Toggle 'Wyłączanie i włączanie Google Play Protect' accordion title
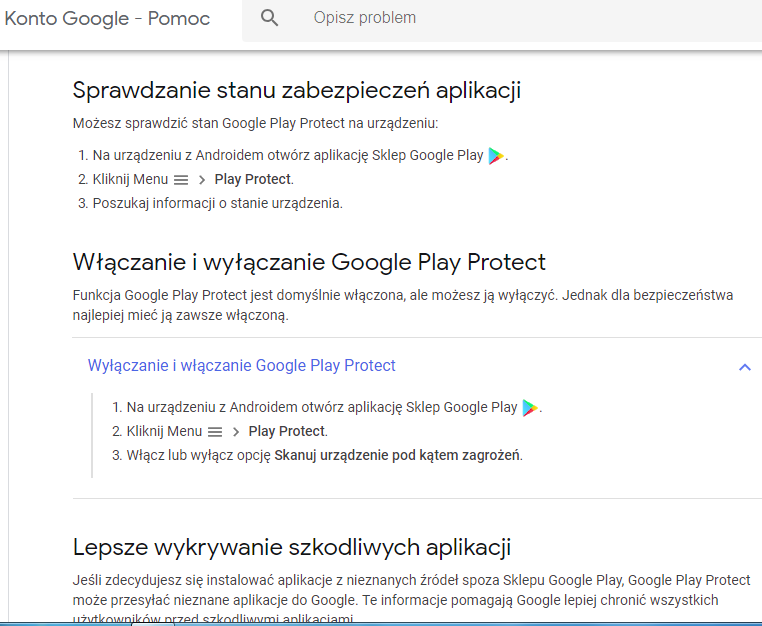Viewport: 762px width, 626px height. tap(242, 366)
